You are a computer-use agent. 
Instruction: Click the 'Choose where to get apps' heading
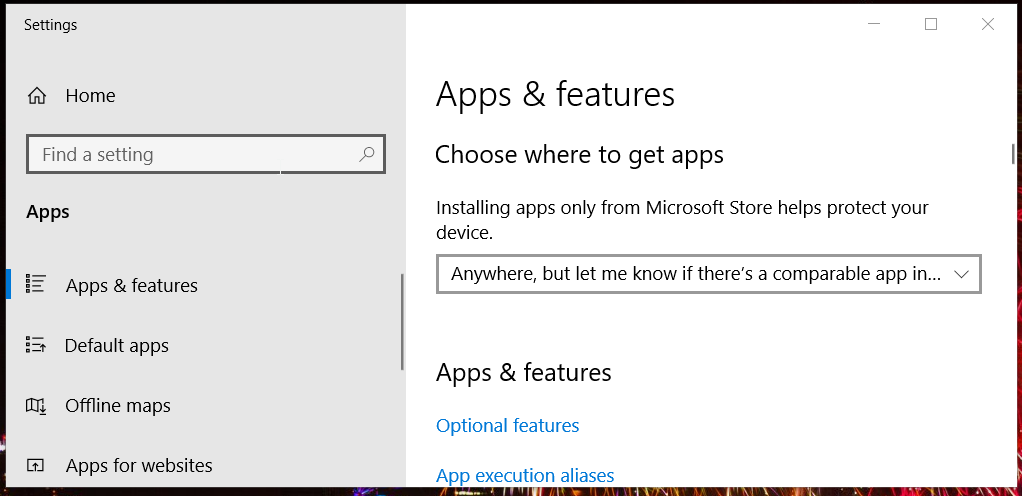click(x=579, y=154)
